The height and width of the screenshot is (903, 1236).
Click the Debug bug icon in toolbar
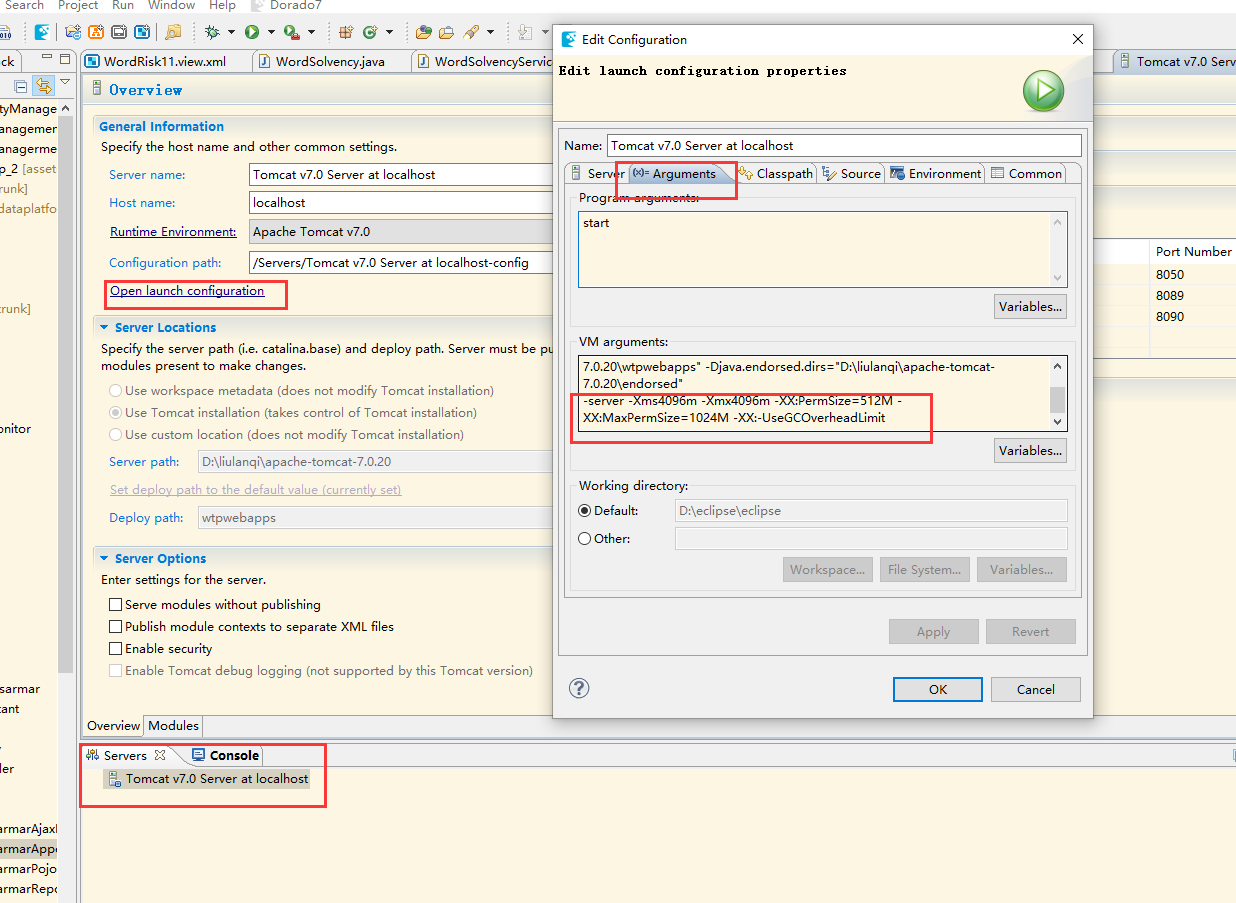(x=212, y=32)
